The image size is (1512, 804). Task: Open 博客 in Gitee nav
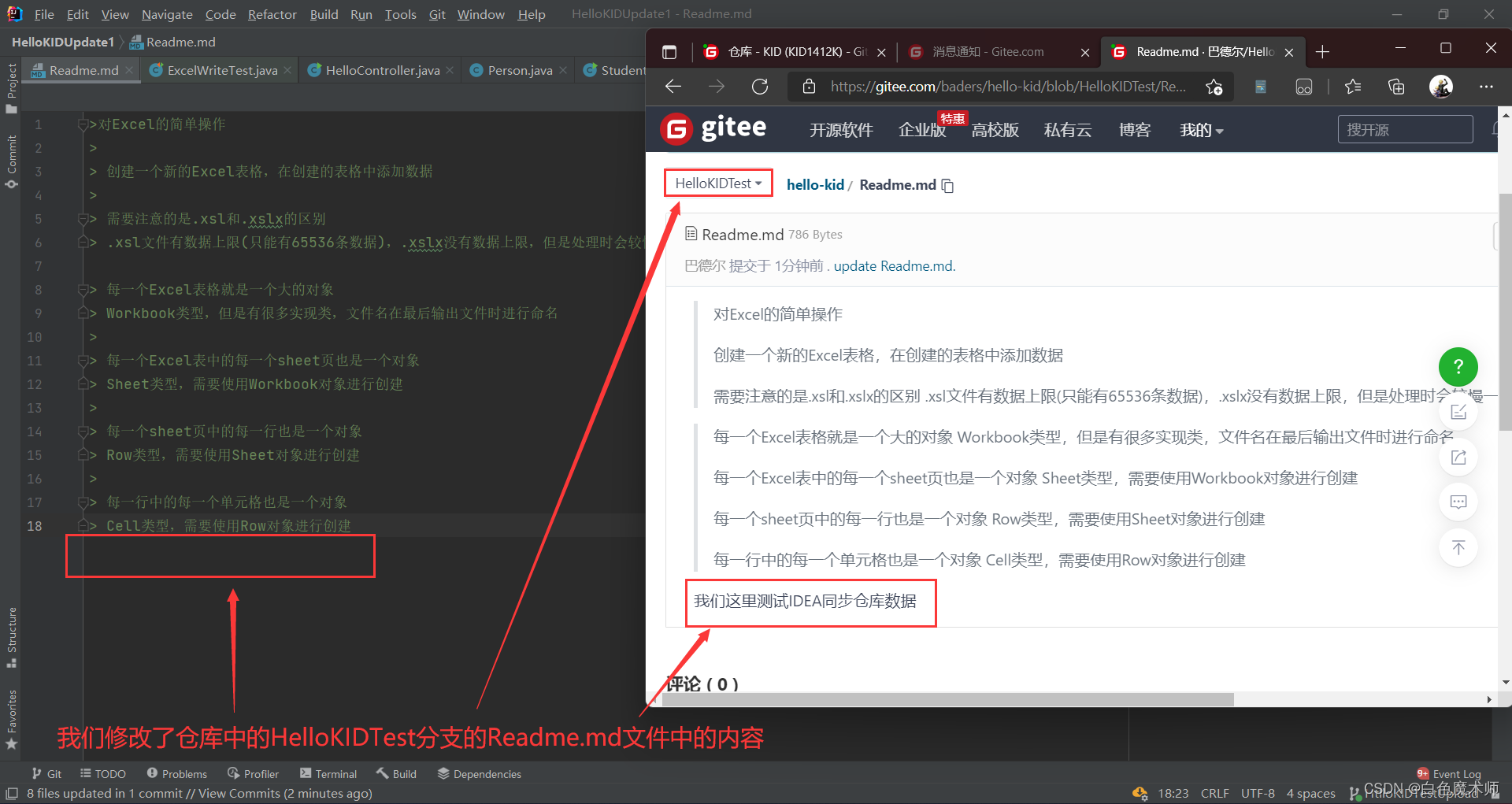(1135, 130)
